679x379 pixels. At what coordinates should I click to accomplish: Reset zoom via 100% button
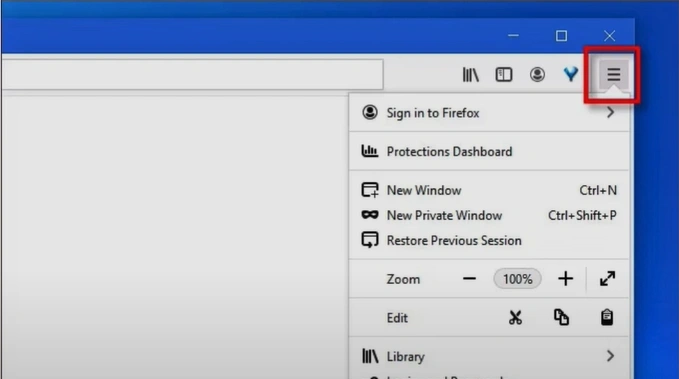point(517,279)
